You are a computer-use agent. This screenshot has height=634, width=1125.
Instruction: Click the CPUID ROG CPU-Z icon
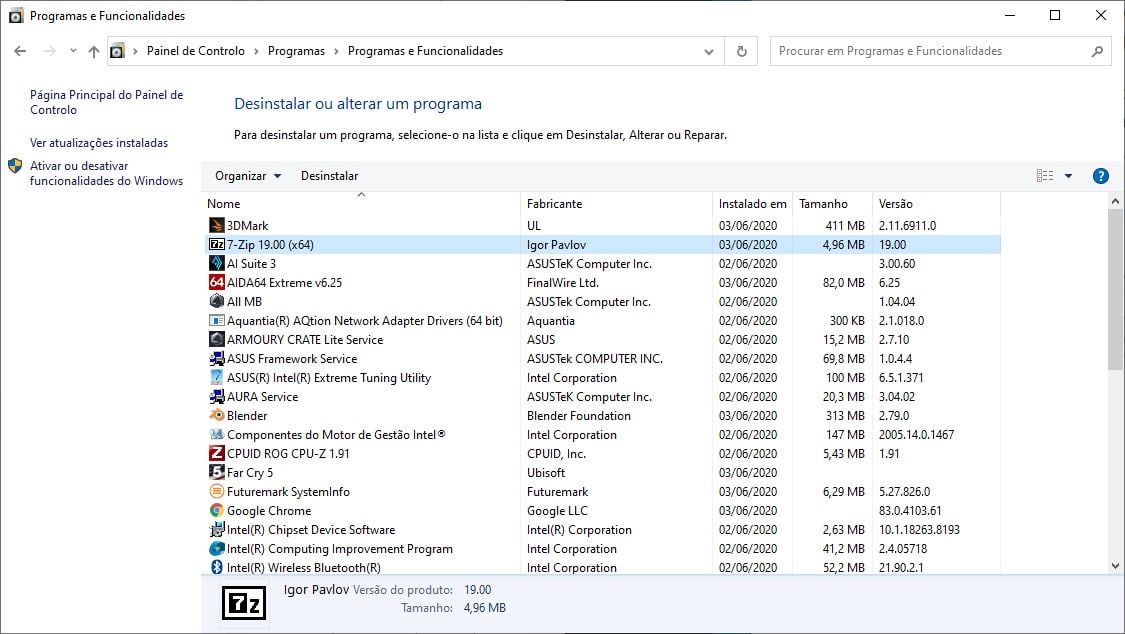[216, 453]
